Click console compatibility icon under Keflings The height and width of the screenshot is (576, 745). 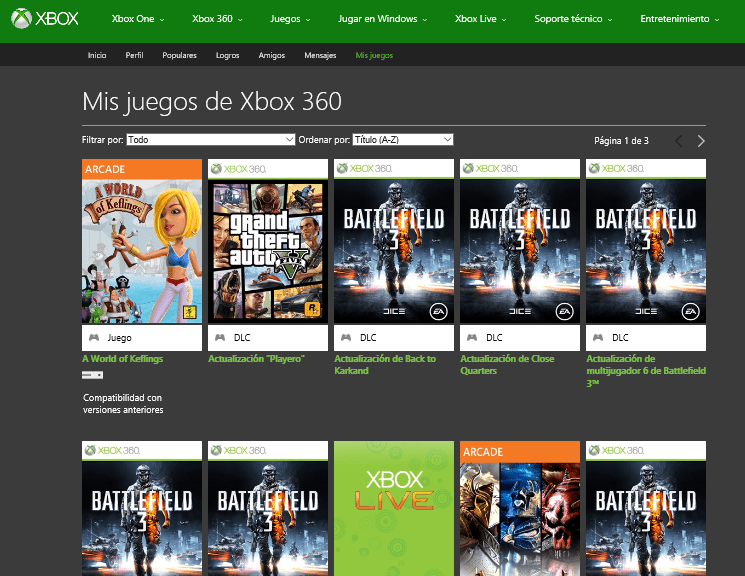[92, 375]
